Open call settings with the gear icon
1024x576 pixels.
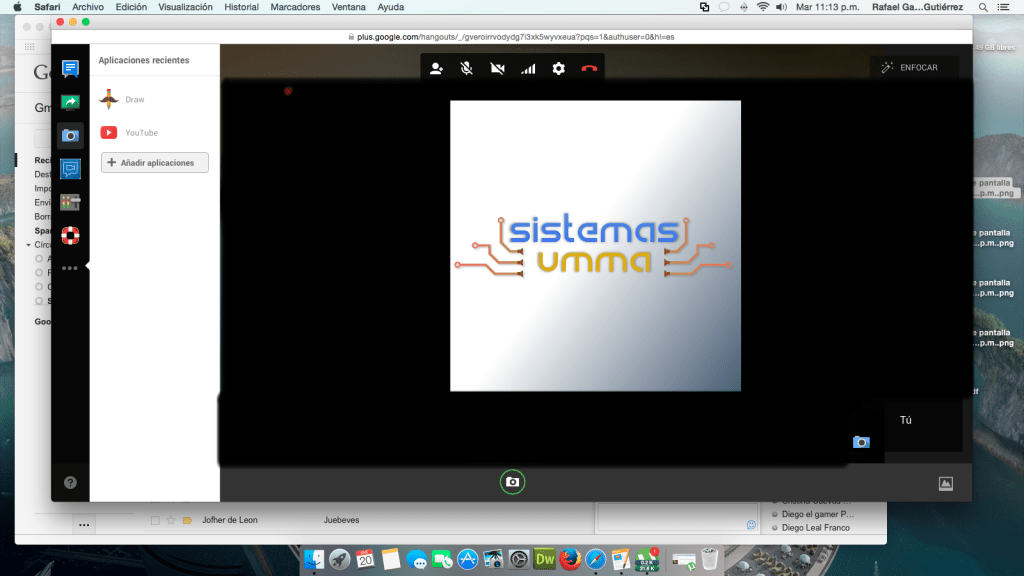coord(558,68)
